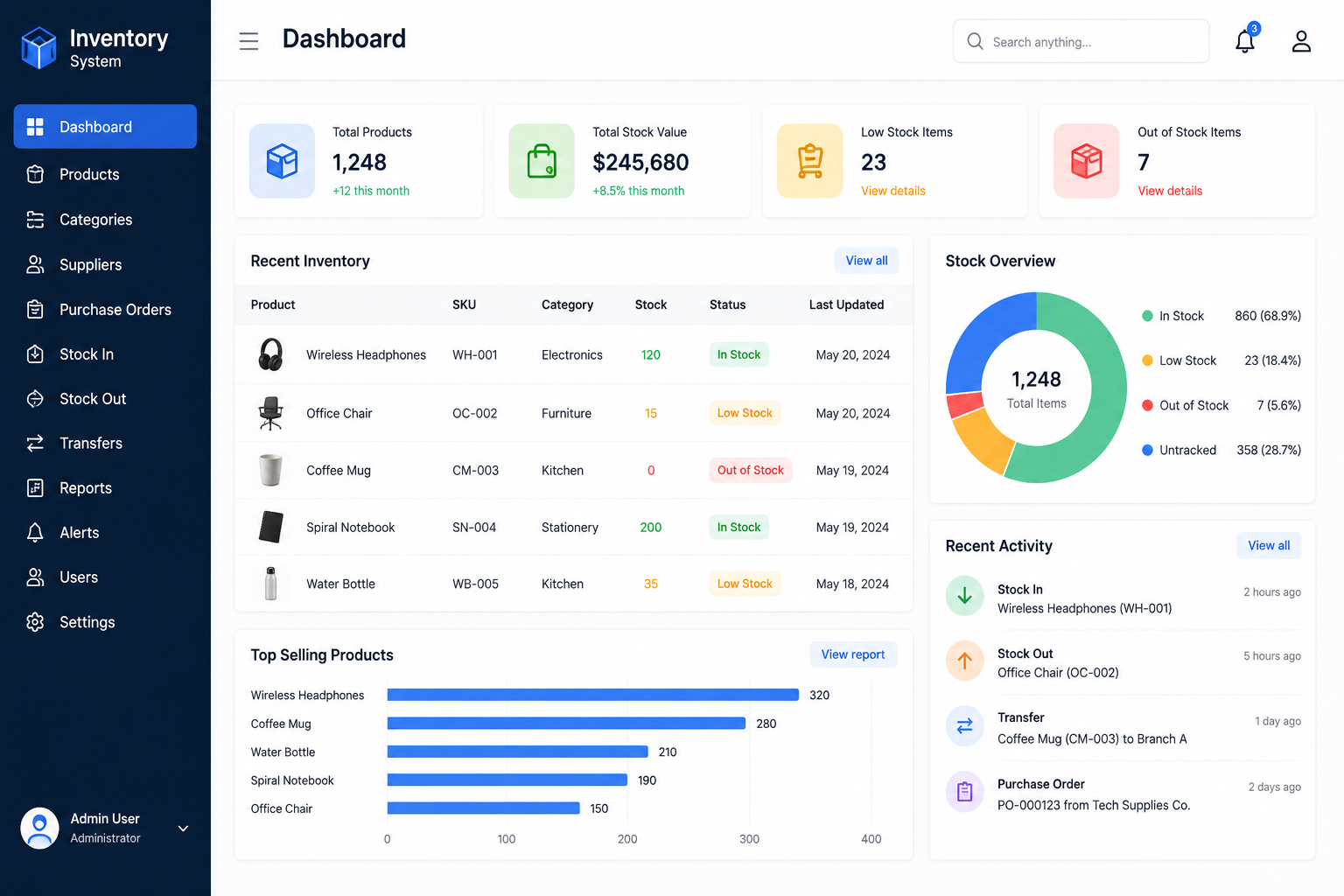
Task: Open Categories in the sidebar
Action: pos(105,220)
